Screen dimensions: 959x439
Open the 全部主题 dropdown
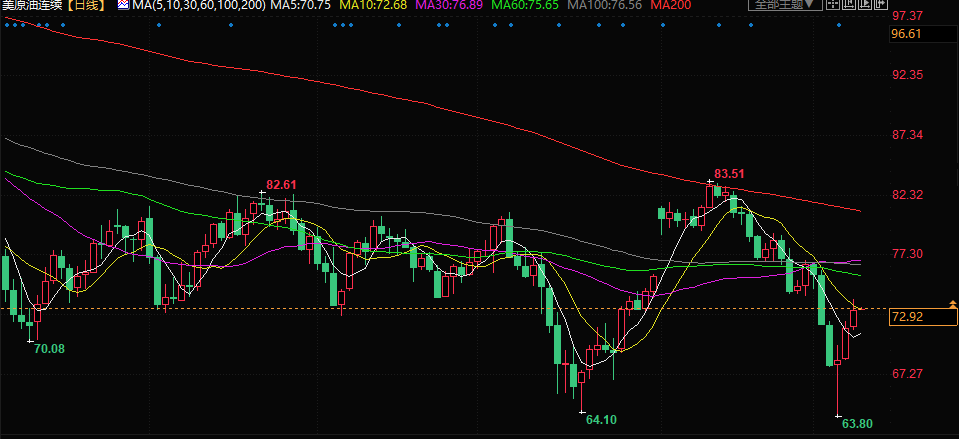click(786, 6)
